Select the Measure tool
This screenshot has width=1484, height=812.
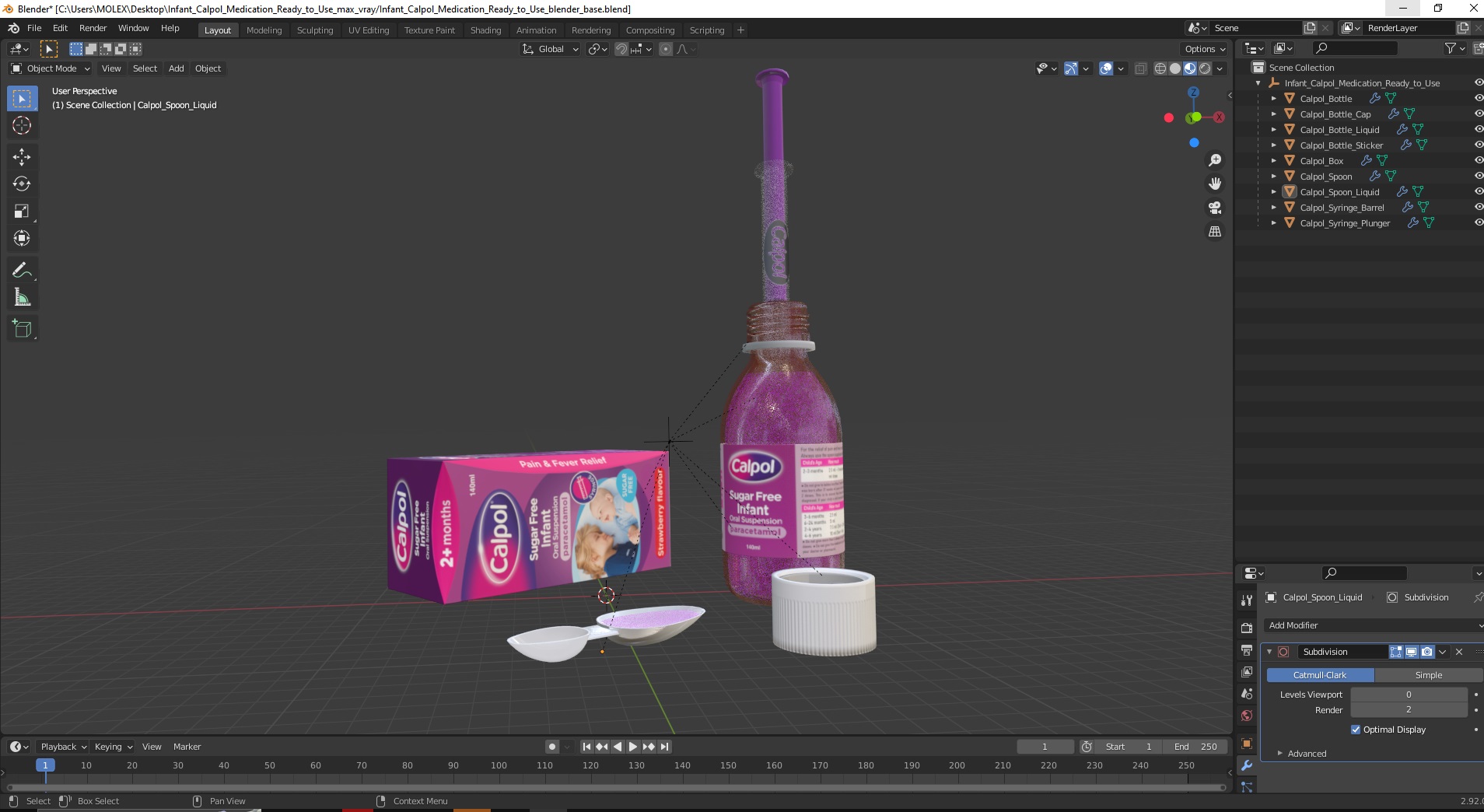tap(22, 298)
